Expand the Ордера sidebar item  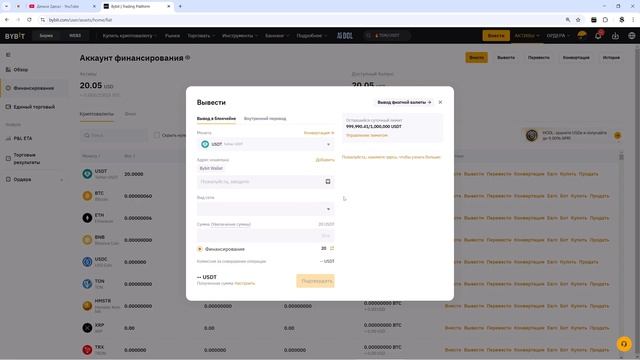pos(35,179)
